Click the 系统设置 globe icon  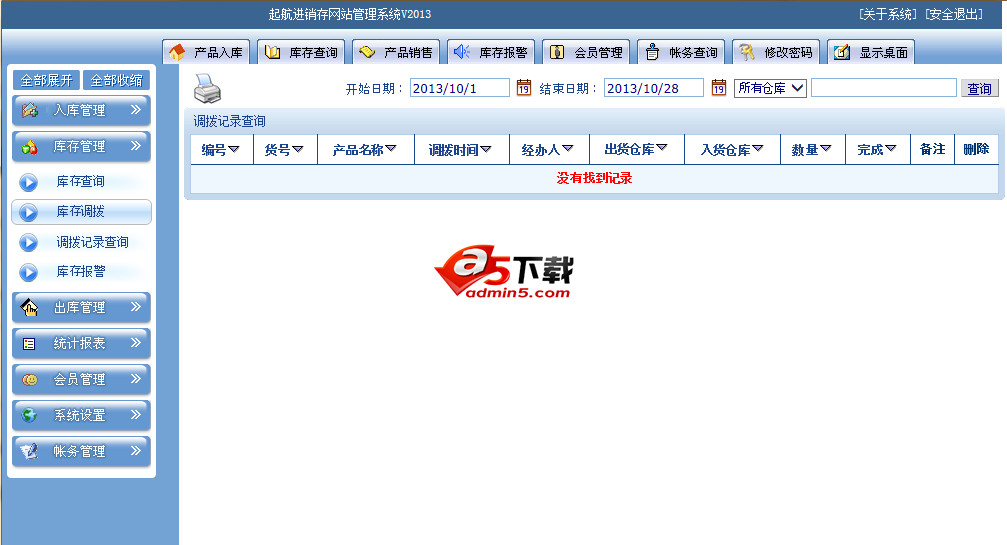[30, 415]
